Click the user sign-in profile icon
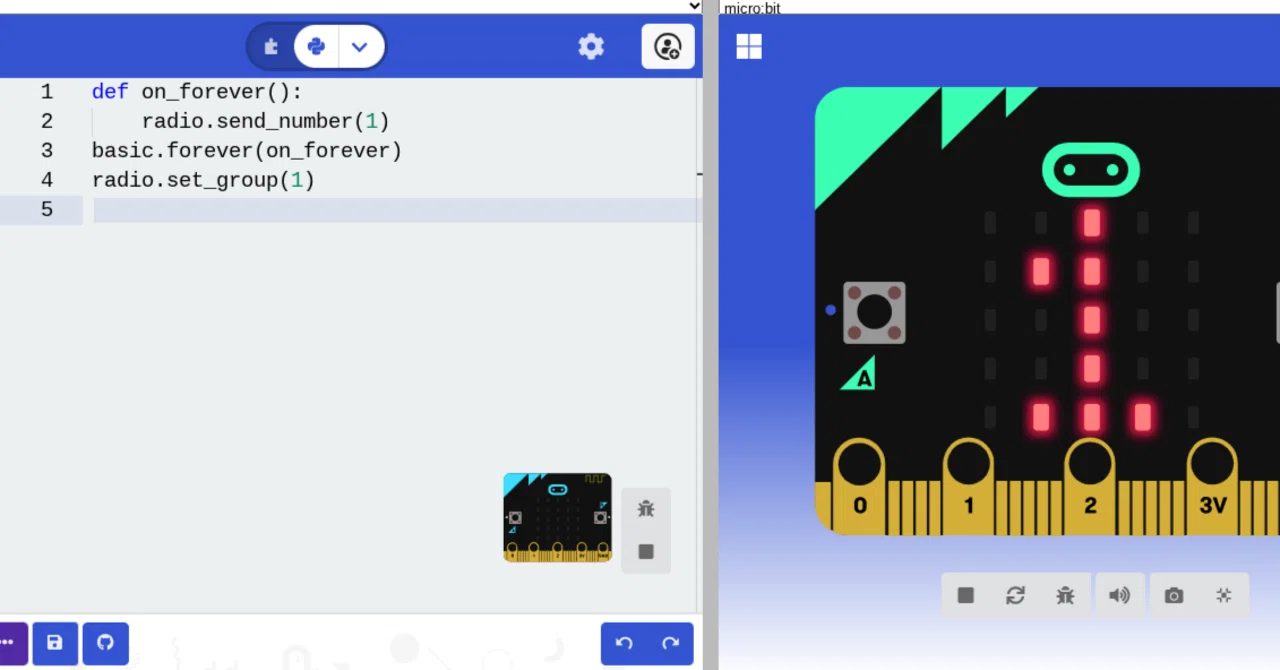Image resolution: width=1280 pixels, height=670 pixels. pyautogui.click(x=668, y=46)
